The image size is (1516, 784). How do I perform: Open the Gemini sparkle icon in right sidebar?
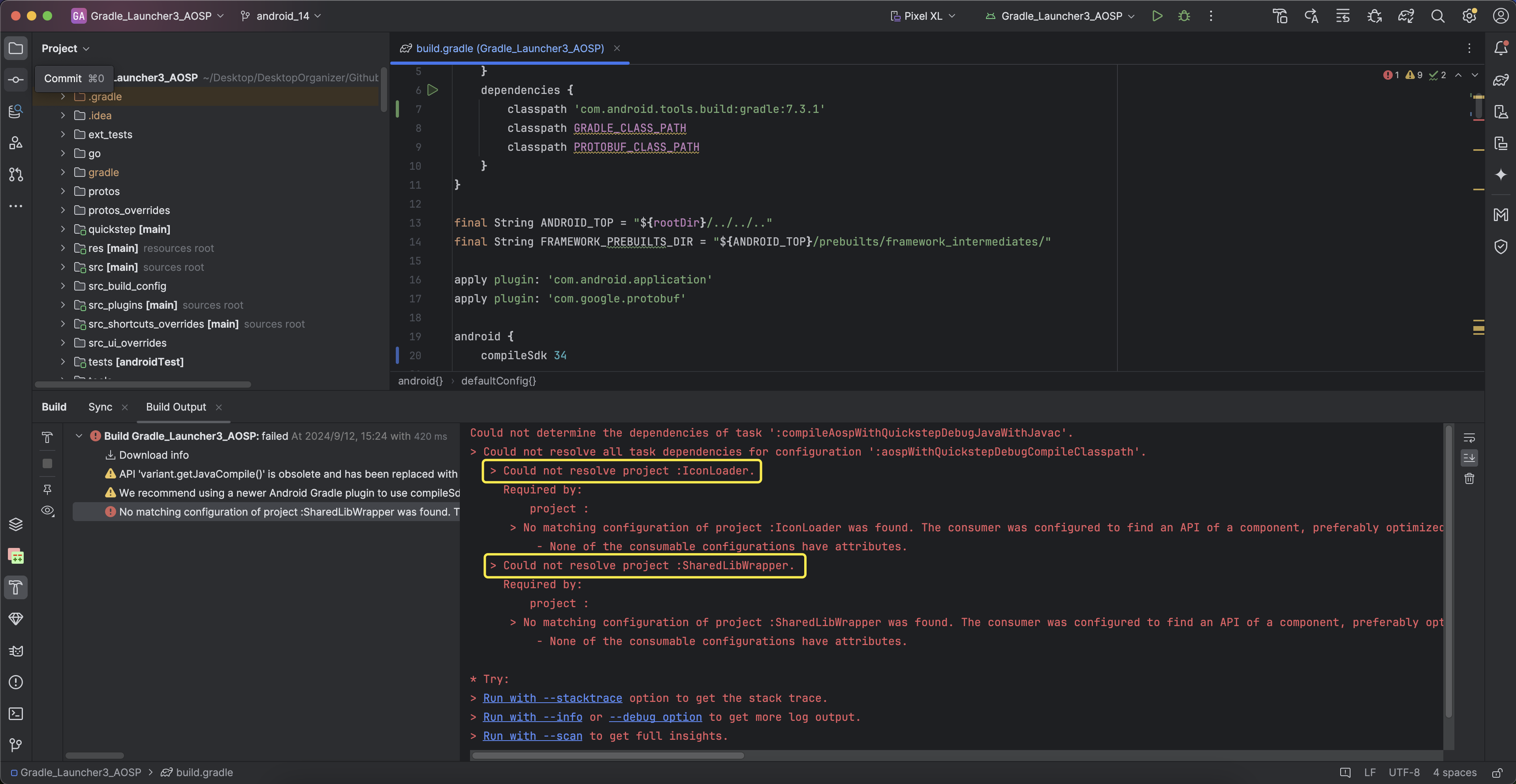point(1501,174)
